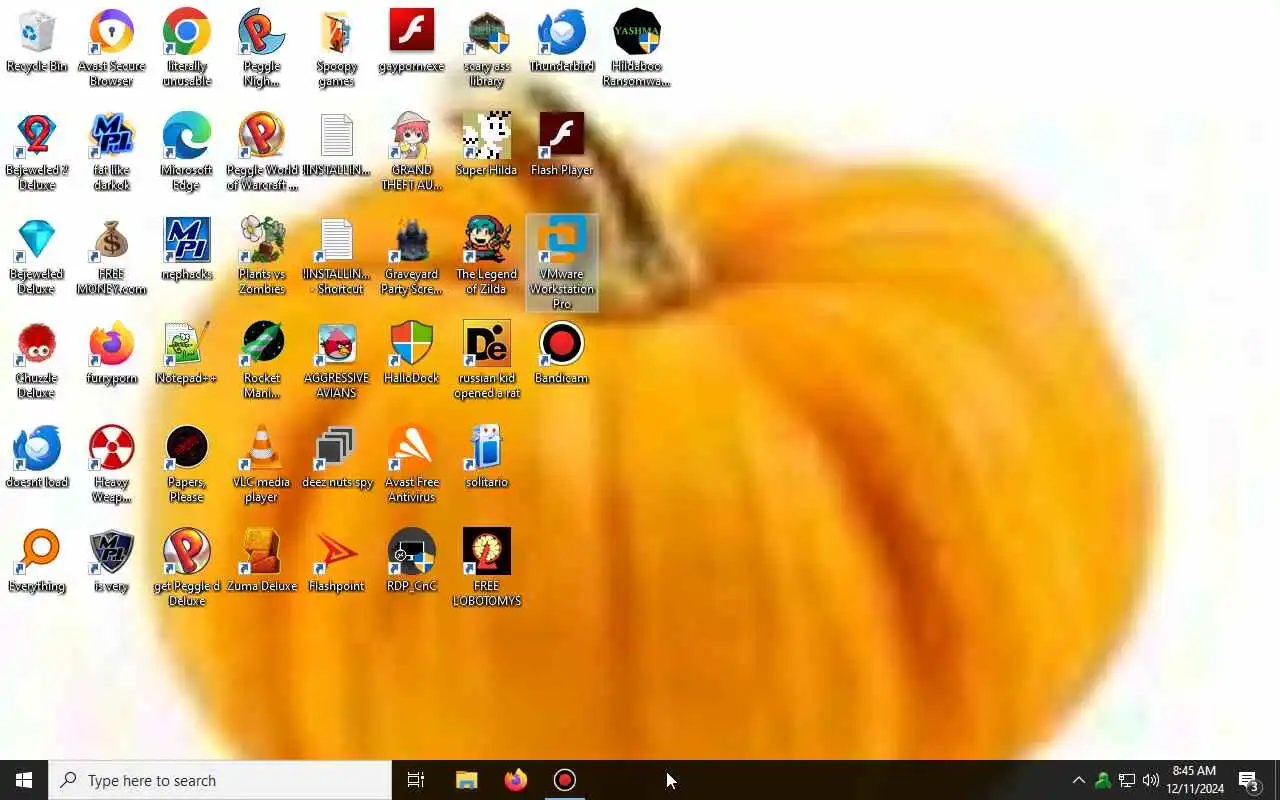Select the Peggle Nights desktop shortcut
Image resolution: width=1280 pixels, height=800 pixels.
click(x=261, y=48)
